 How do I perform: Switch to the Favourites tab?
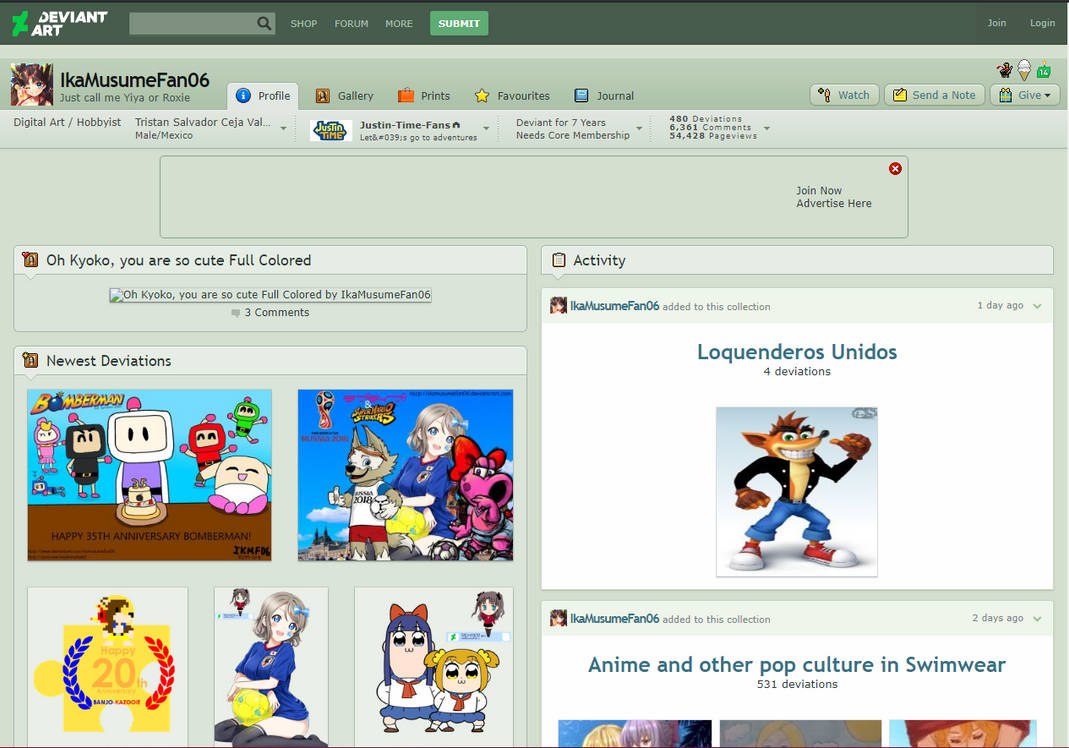[x=512, y=95]
